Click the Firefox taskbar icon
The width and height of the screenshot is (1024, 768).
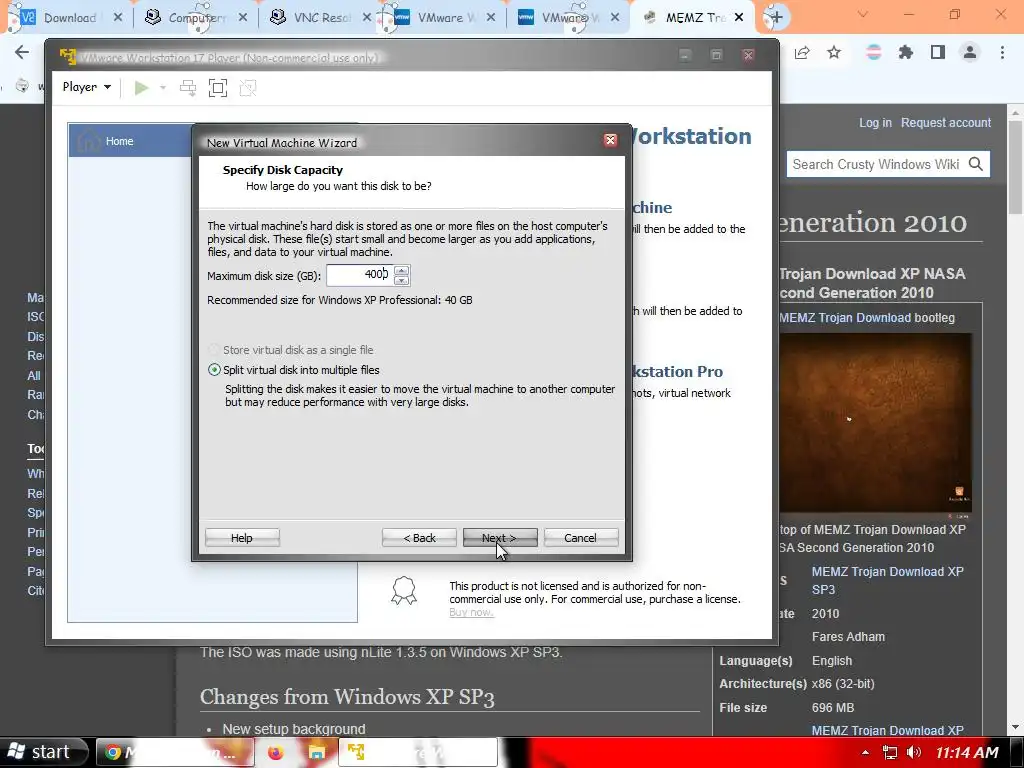tap(276, 753)
